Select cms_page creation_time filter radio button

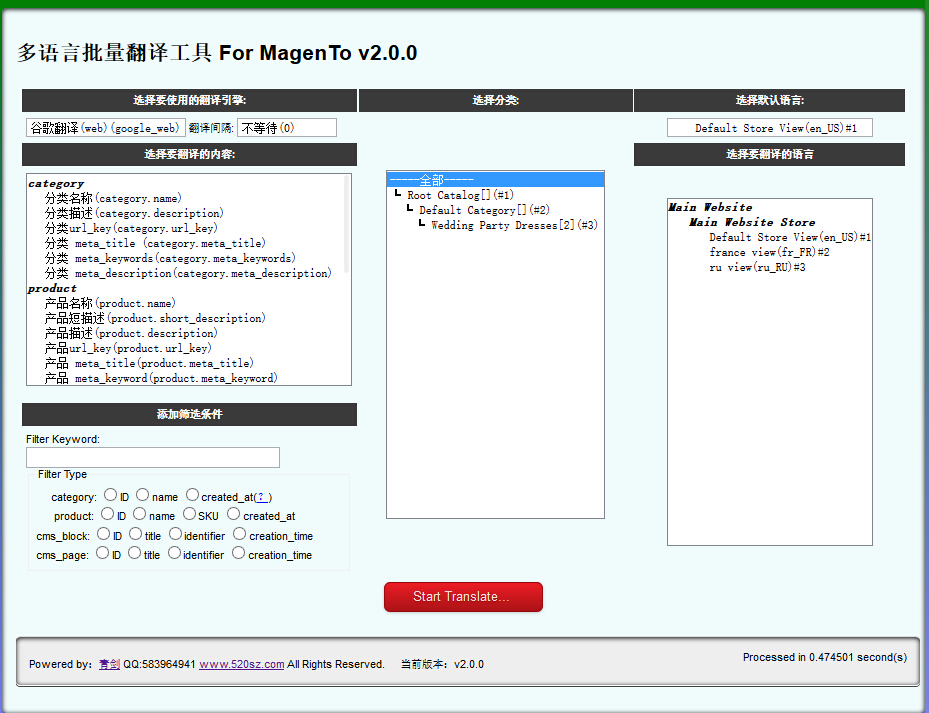pos(238,552)
